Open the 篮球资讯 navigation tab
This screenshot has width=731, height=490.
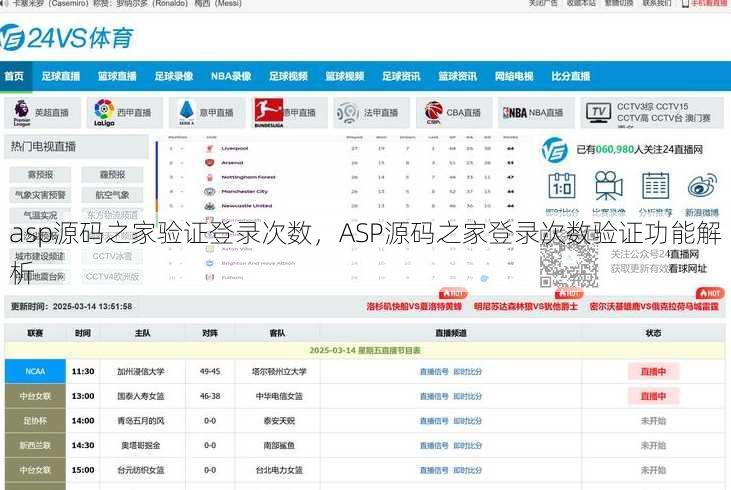point(457,76)
